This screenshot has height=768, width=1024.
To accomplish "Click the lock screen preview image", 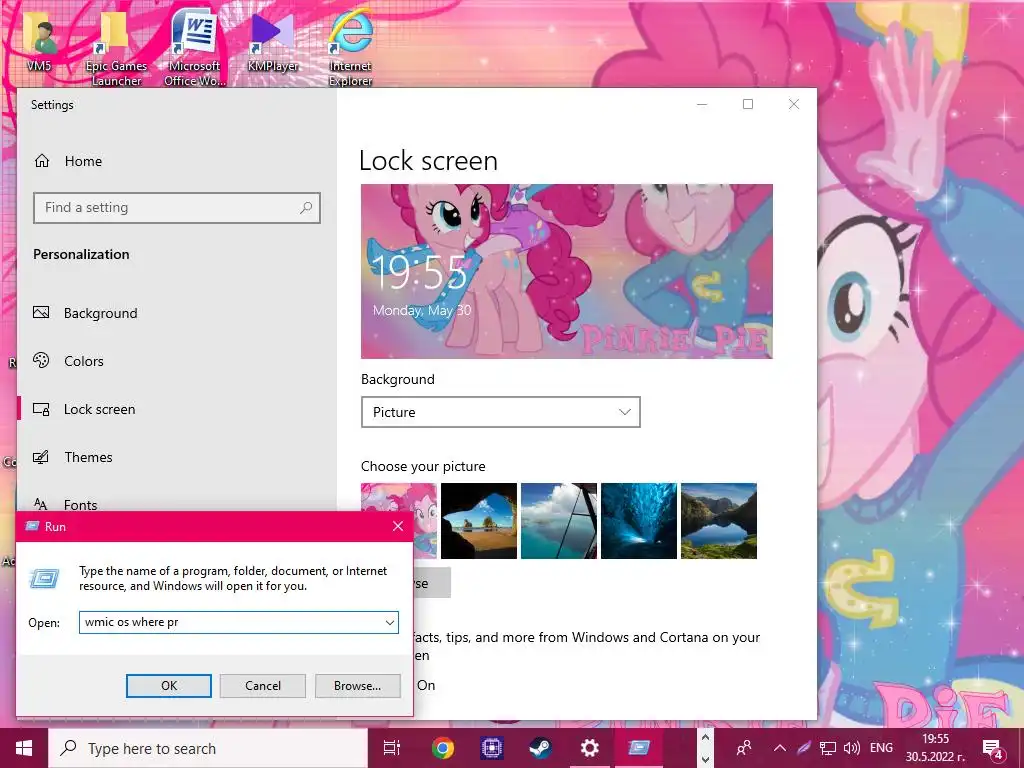I will [x=567, y=271].
